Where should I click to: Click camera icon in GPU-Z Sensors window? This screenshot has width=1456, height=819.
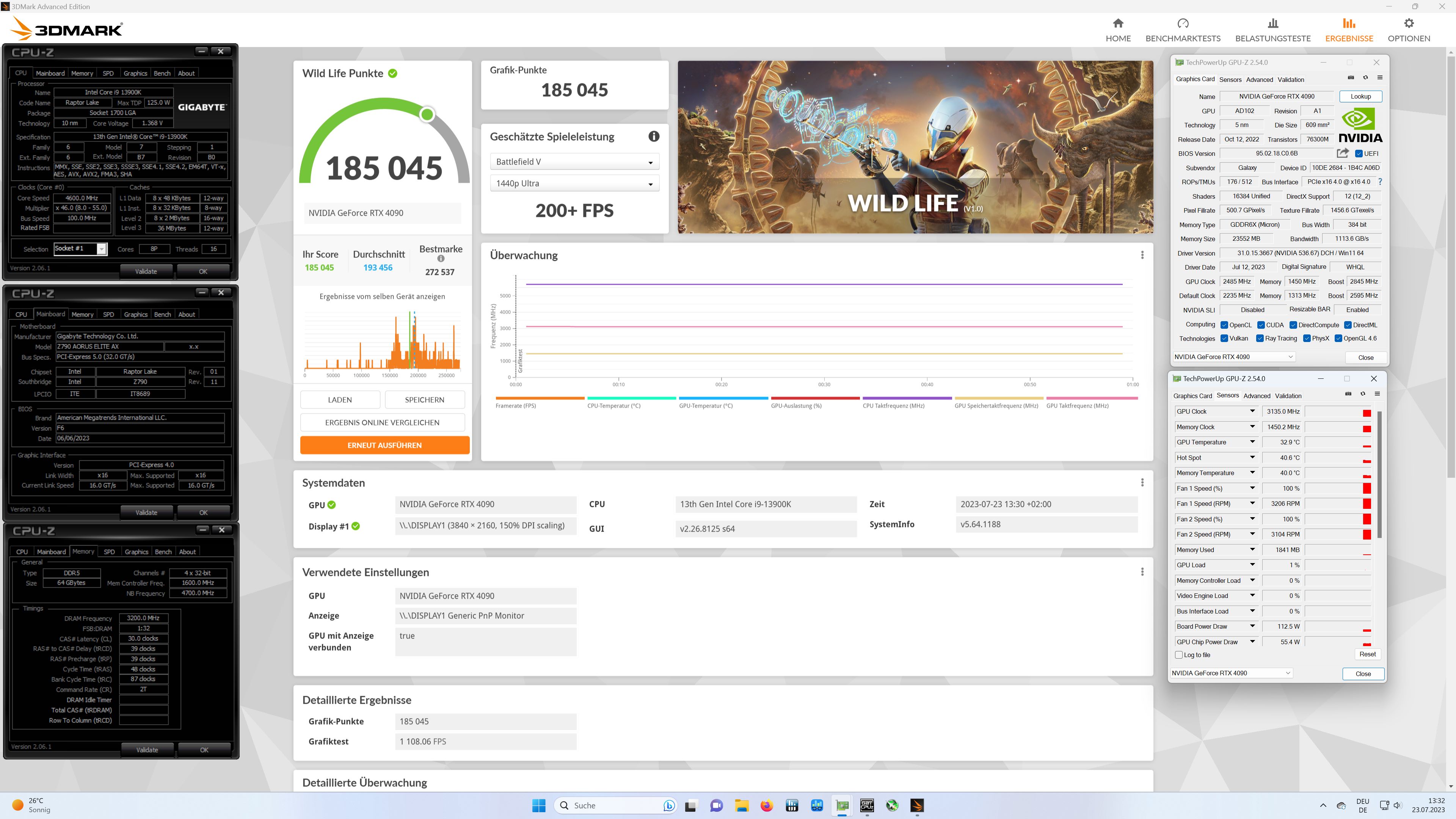[x=1348, y=394]
